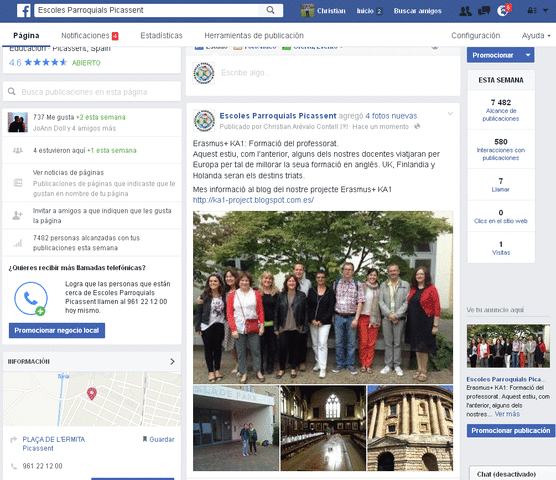
Task: Open columned building photo thumbnail
Action: point(410,428)
